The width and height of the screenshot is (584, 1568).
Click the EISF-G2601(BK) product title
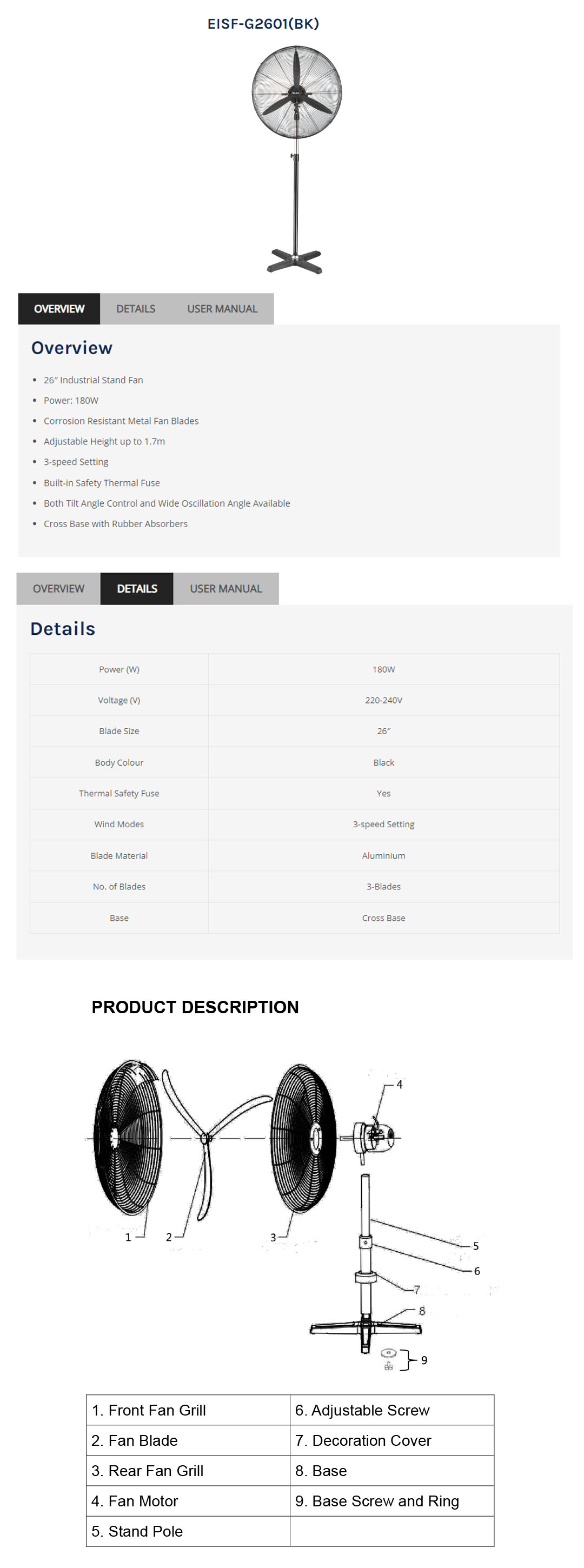(x=263, y=24)
